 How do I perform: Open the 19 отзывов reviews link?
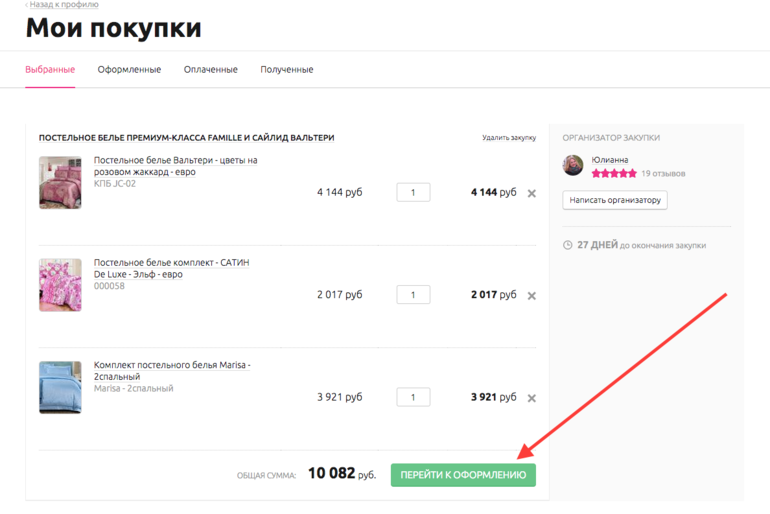click(664, 173)
